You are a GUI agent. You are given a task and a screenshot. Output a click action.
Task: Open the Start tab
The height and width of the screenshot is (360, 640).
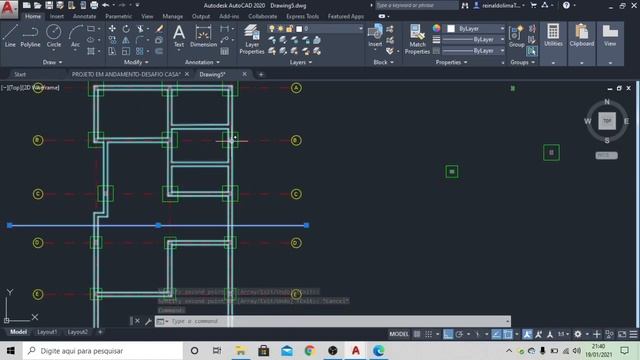(20, 74)
